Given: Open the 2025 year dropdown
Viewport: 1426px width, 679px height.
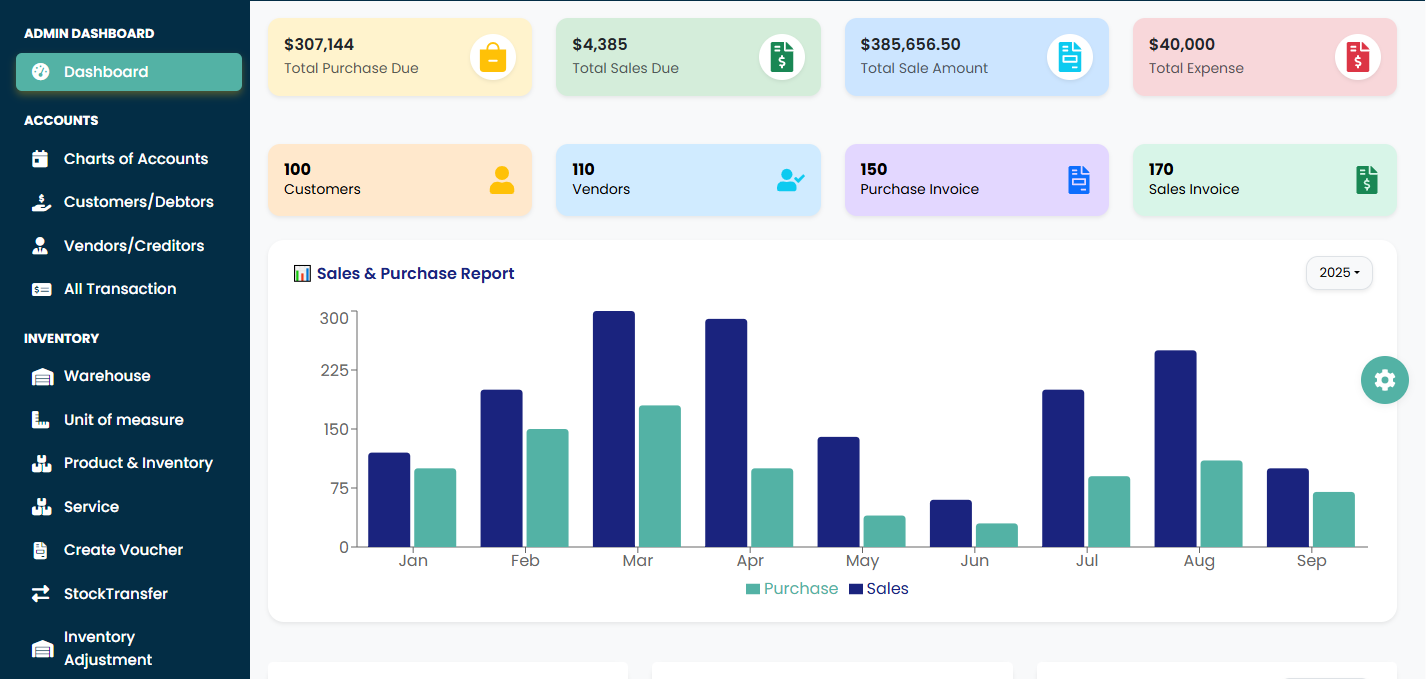Looking at the screenshot, I should [1338, 272].
